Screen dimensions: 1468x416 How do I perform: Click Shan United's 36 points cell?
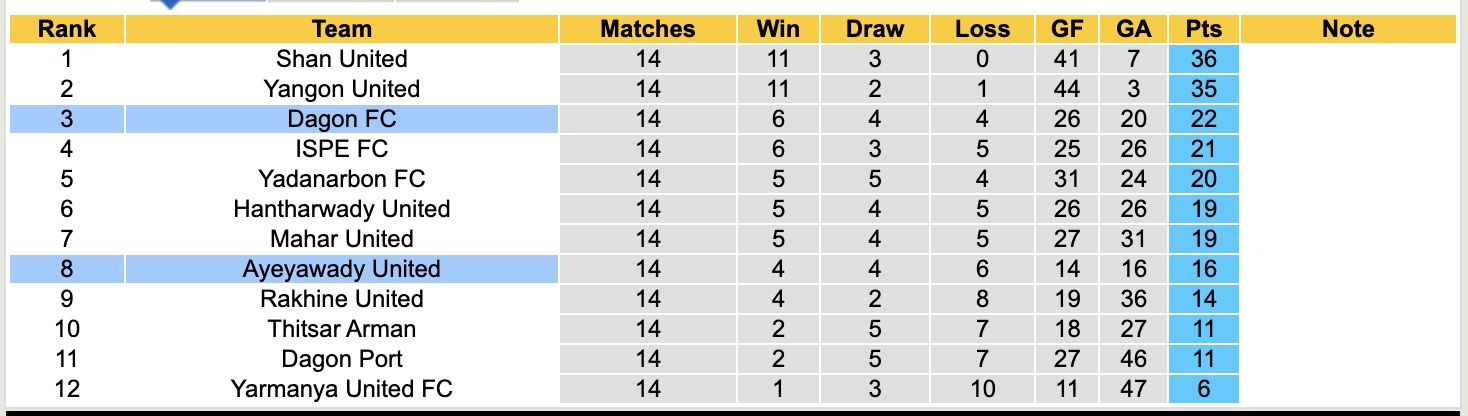[x=1204, y=59]
